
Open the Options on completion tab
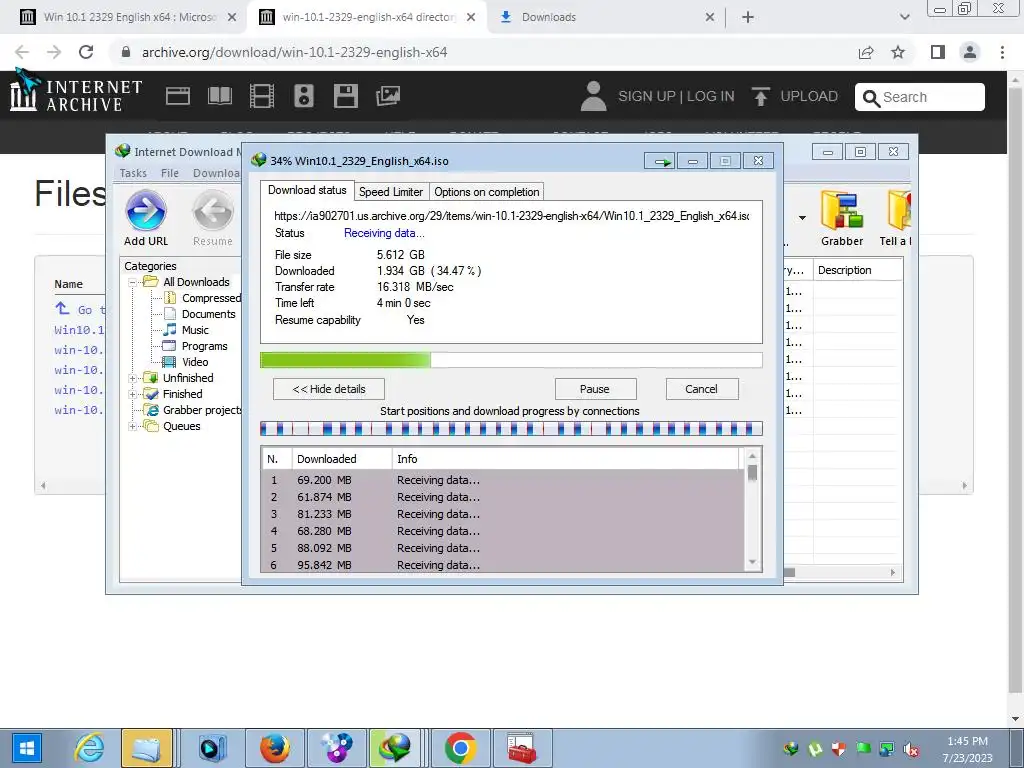click(487, 192)
